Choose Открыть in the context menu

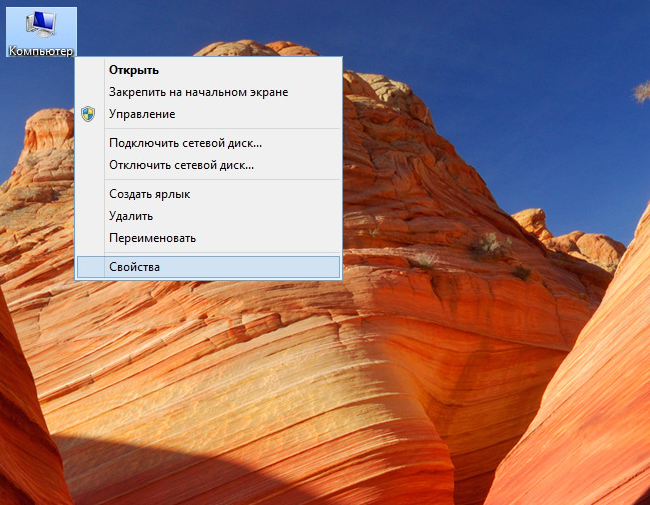[x=133, y=70]
